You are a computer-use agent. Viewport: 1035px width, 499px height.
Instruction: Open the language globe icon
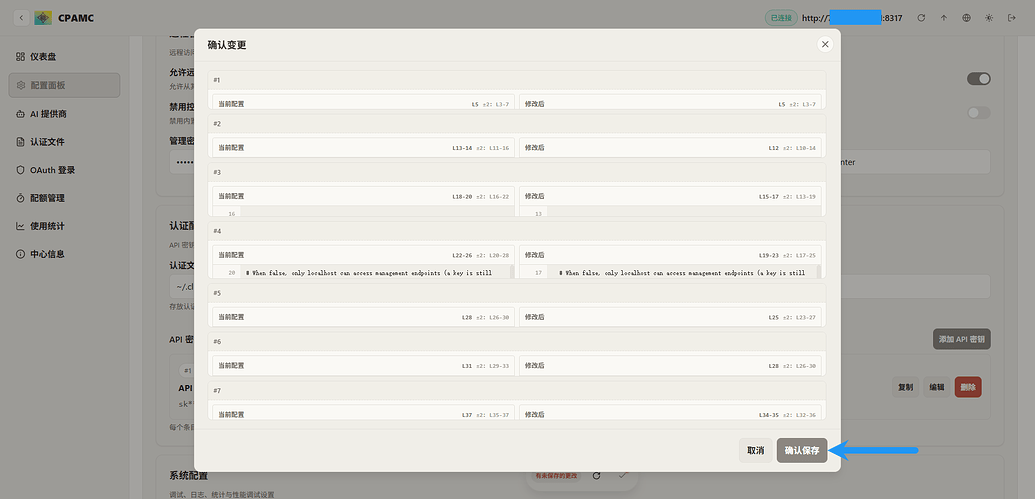pos(966,18)
